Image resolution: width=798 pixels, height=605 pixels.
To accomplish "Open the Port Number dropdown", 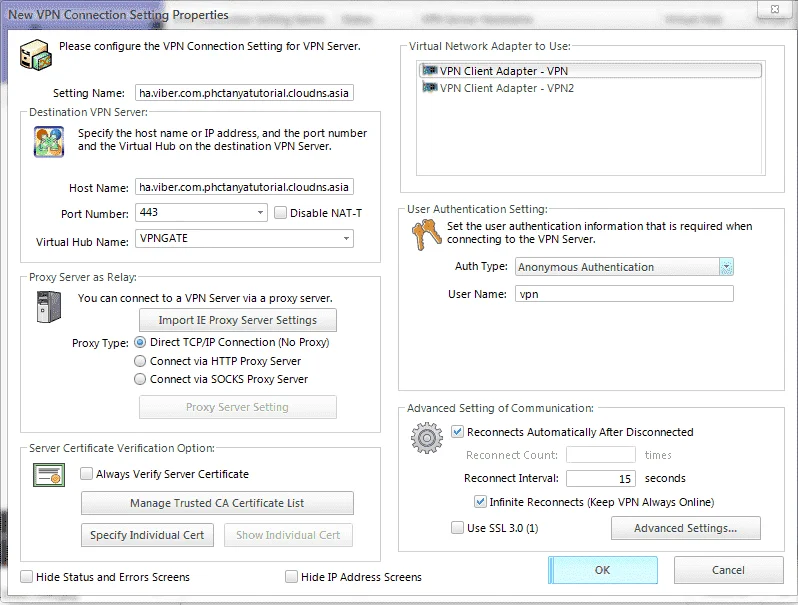I will pyautogui.click(x=260, y=212).
